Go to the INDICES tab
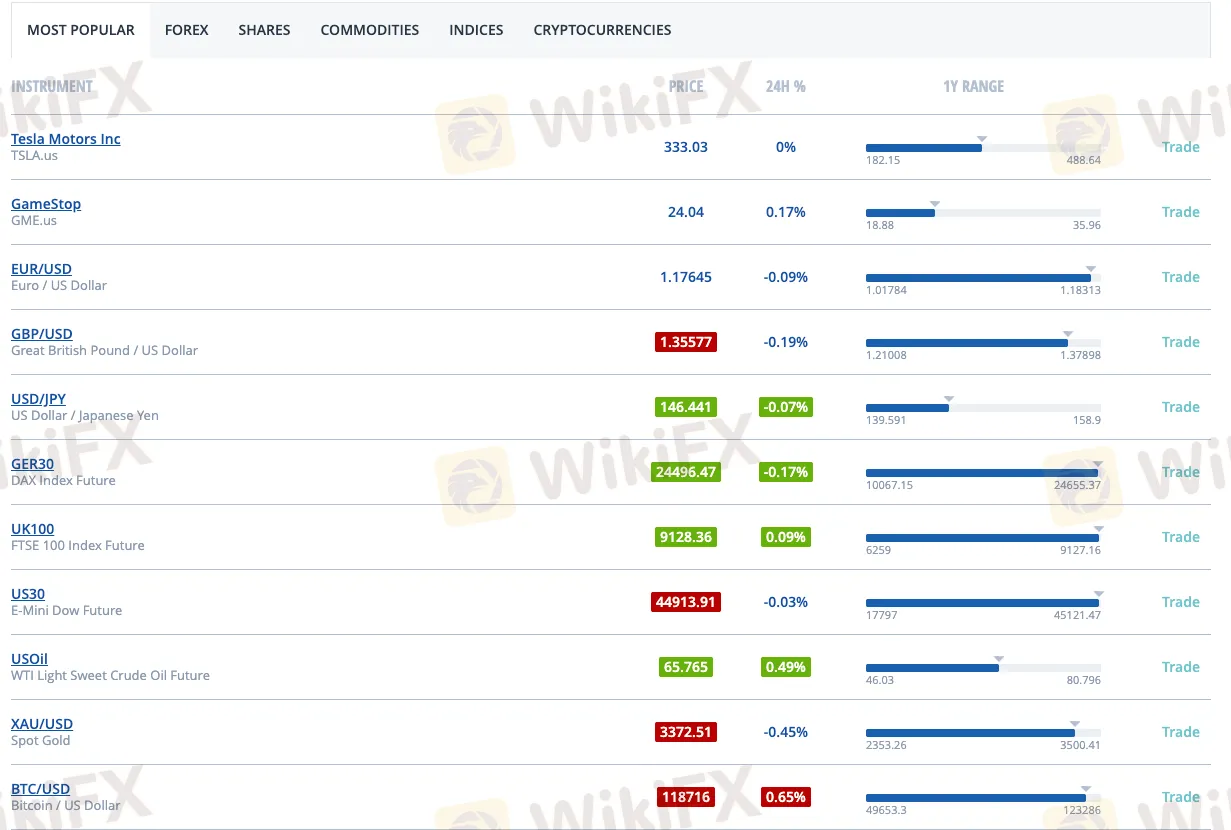Viewport: 1231px width, 830px height. point(476,30)
